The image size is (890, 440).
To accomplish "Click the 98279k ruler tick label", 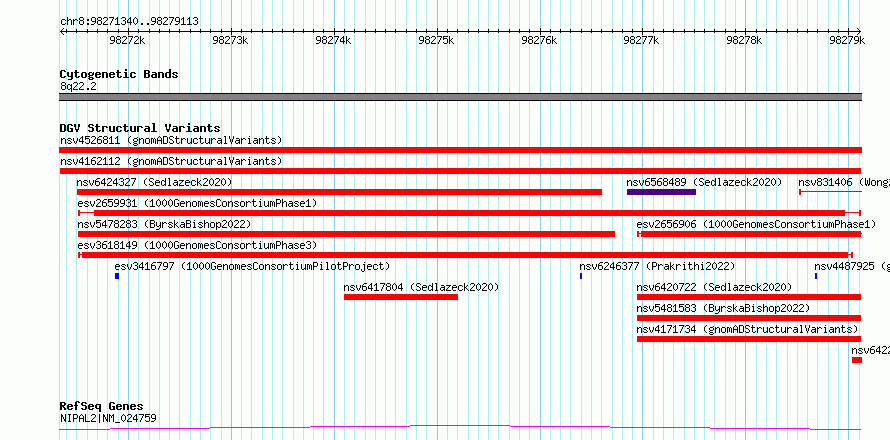I will coord(847,40).
